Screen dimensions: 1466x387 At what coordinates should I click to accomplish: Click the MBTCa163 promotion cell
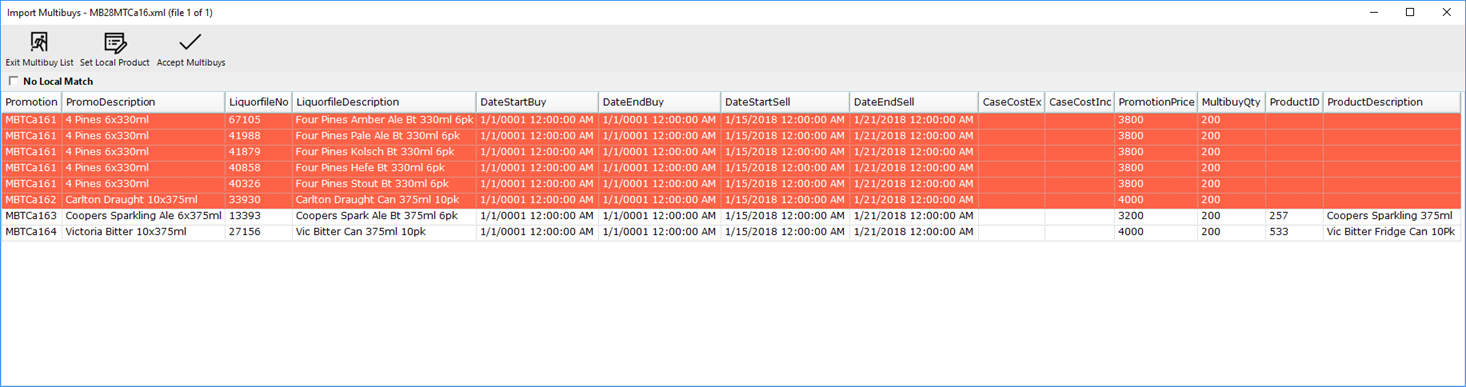[x=32, y=216]
